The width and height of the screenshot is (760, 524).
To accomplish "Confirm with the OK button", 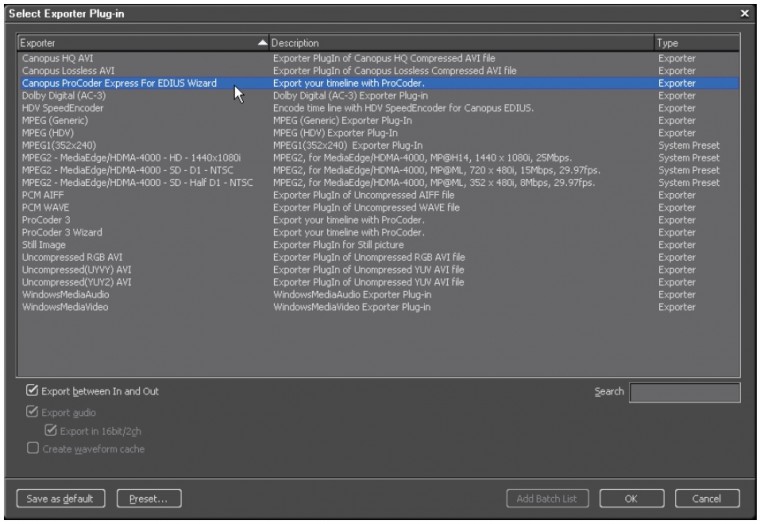I will coord(632,498).
